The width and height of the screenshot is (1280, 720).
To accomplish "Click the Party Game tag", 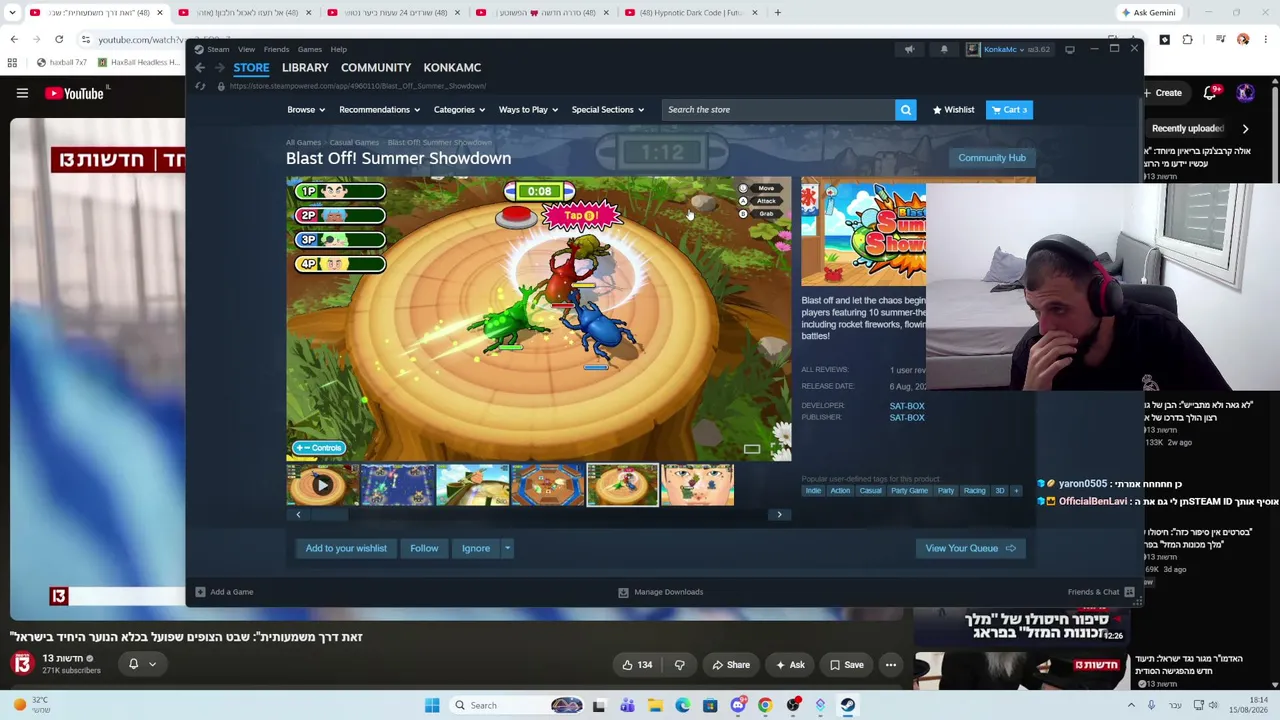I will [909, 491].
